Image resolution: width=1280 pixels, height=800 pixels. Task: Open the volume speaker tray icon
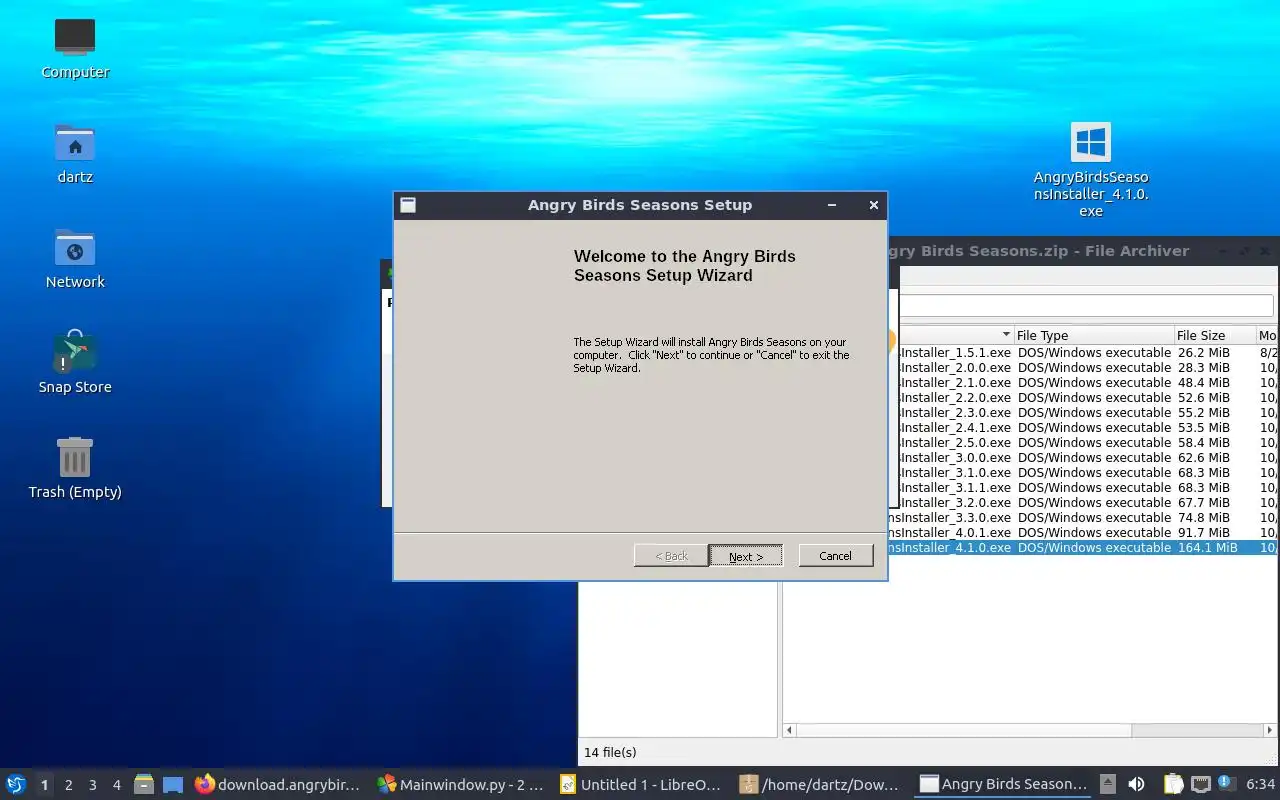click(x=1136, y=784)
